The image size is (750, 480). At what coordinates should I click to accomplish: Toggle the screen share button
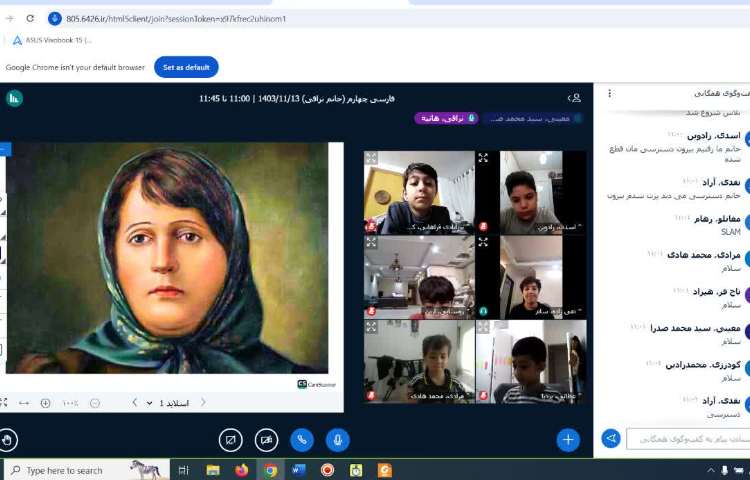point(231,440)
